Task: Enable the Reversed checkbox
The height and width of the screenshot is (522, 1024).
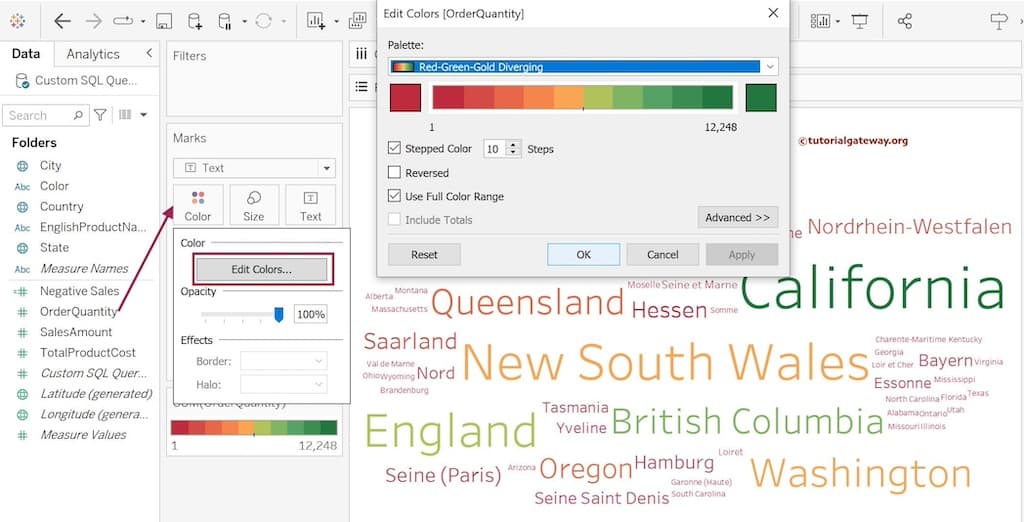Action: point(395,172)
